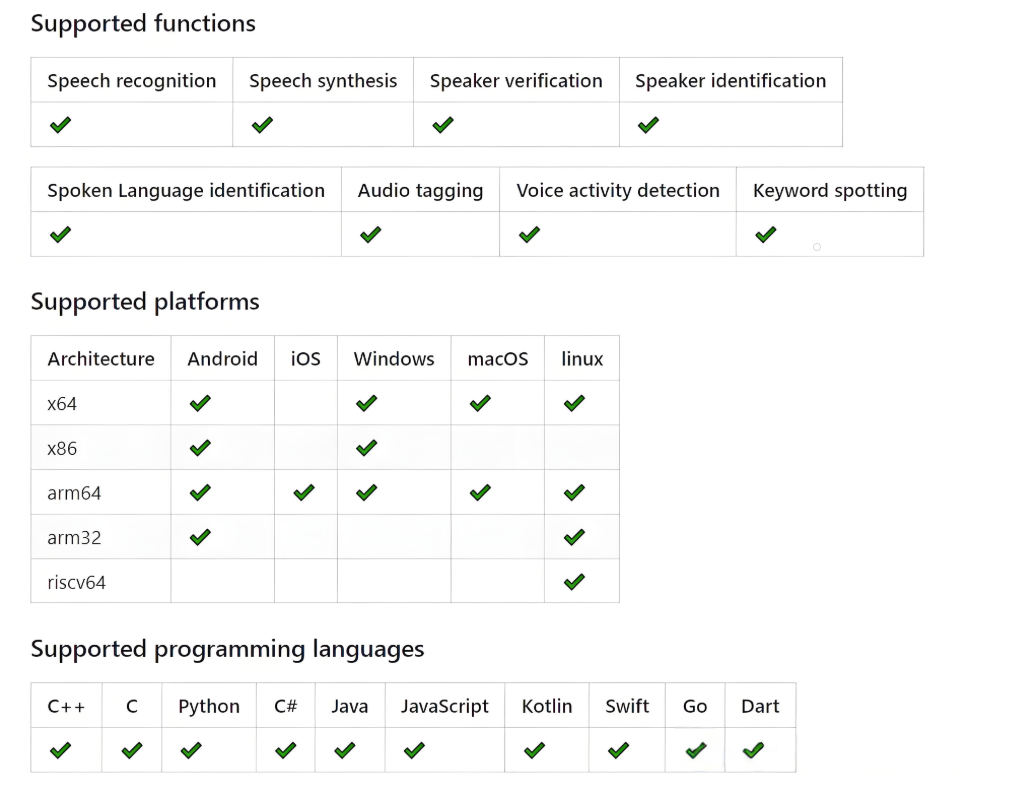Click the checkmark under Speech synthesis
Viewport: 1030px width, 791px height.
coord(262,125)
